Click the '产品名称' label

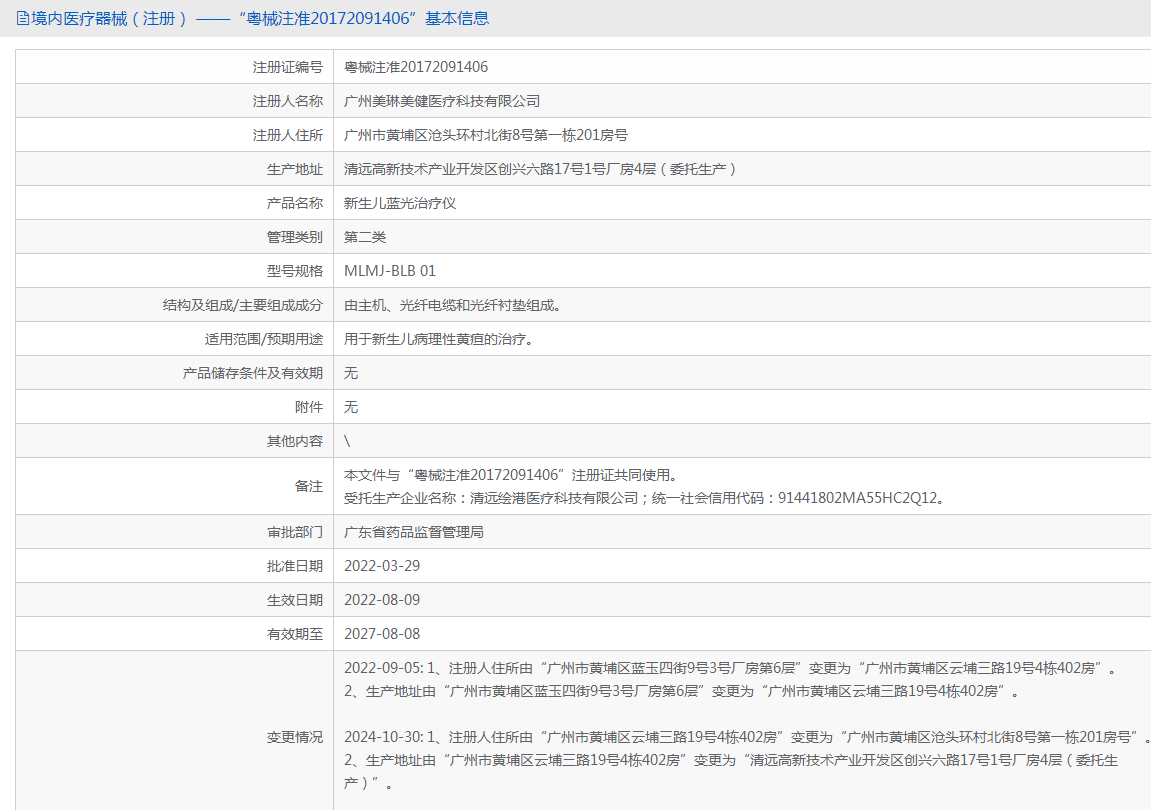pos(294,203)
